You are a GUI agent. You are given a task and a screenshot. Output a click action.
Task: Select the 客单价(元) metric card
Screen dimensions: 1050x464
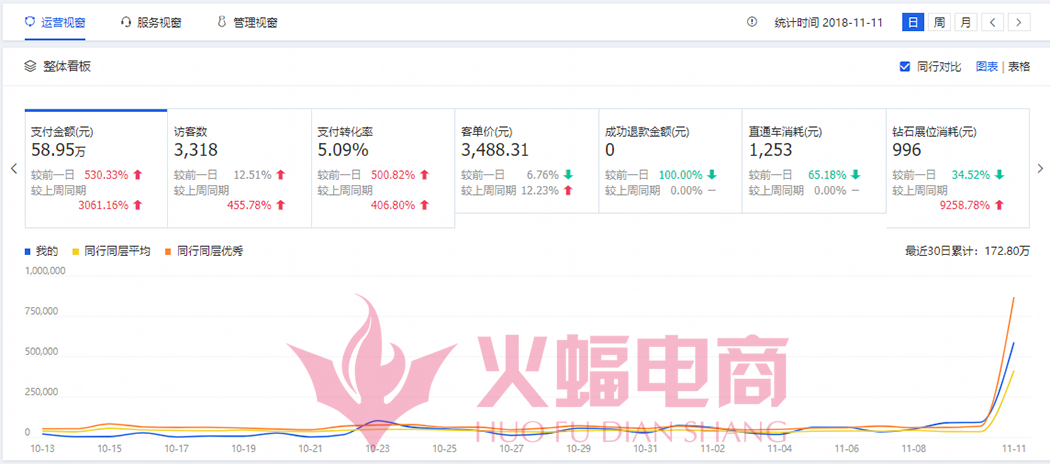(x=526, y=161)
